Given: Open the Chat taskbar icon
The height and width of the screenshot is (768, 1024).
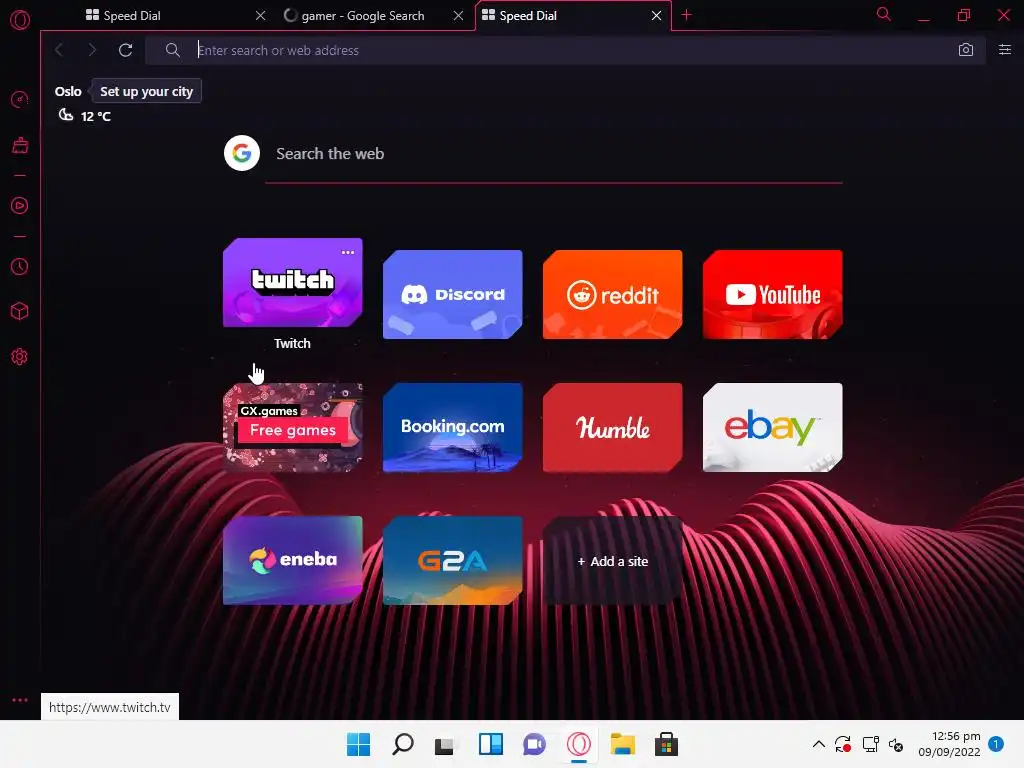Looking at the screenshot, I should pos(534,744).
